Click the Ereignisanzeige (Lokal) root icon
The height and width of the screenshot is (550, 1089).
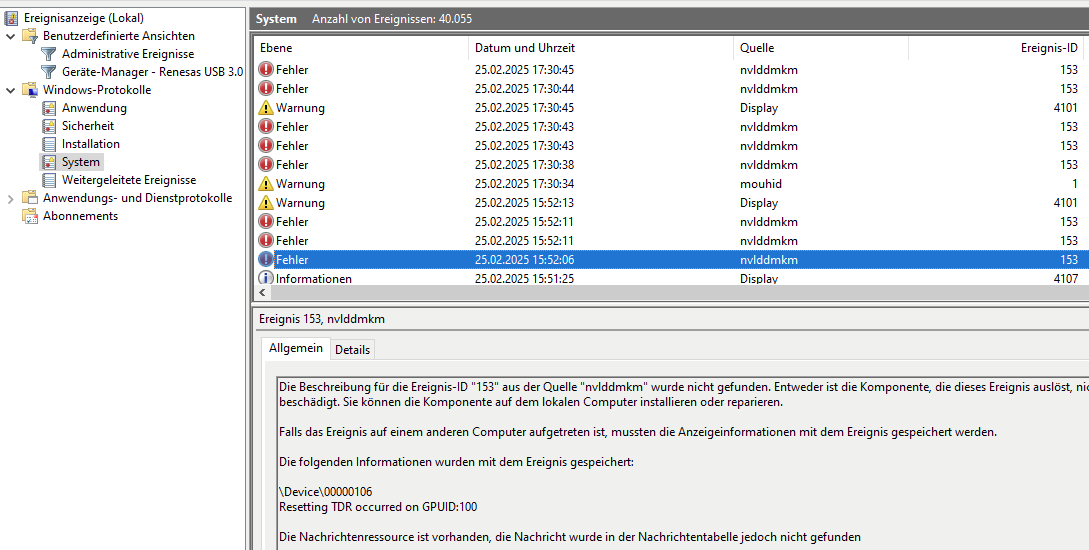click(11, 18)
